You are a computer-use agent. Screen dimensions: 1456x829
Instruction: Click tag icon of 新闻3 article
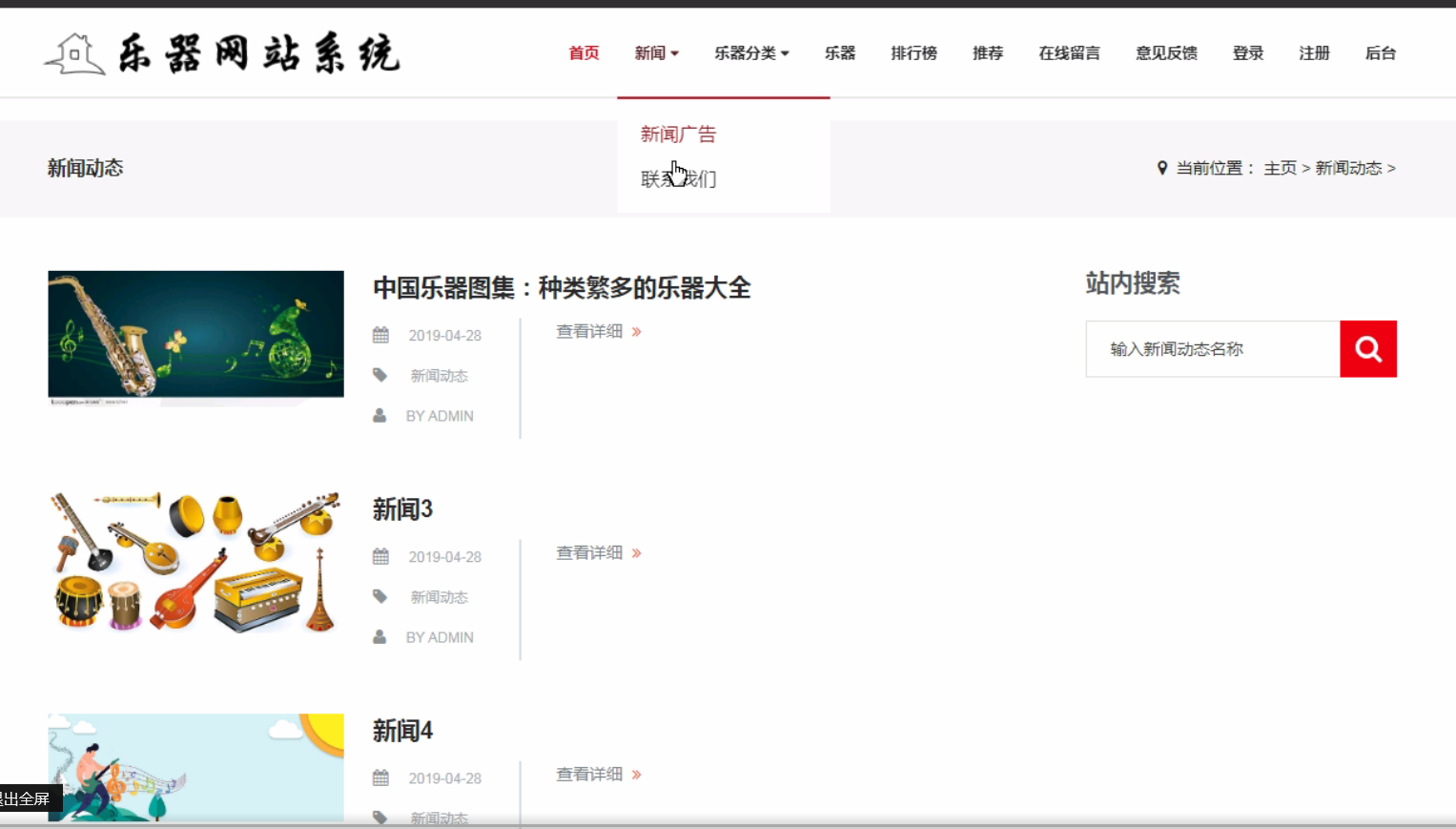pos(380,596)
